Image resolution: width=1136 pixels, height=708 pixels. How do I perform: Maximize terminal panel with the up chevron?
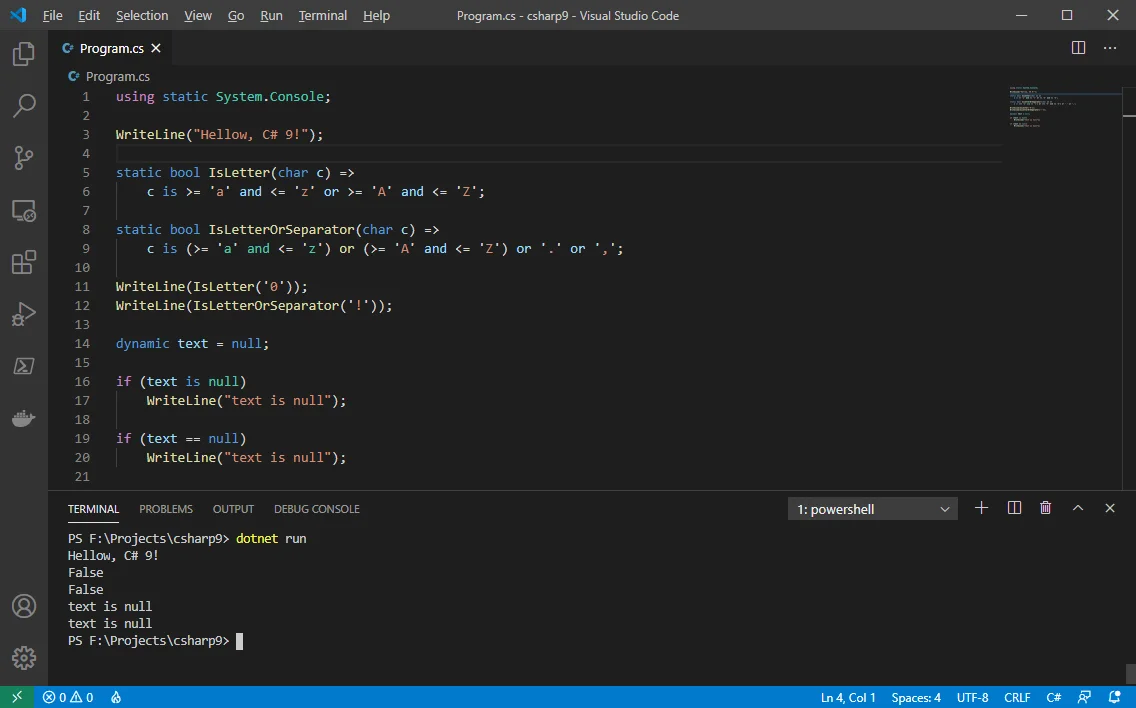pos(1078,508)
